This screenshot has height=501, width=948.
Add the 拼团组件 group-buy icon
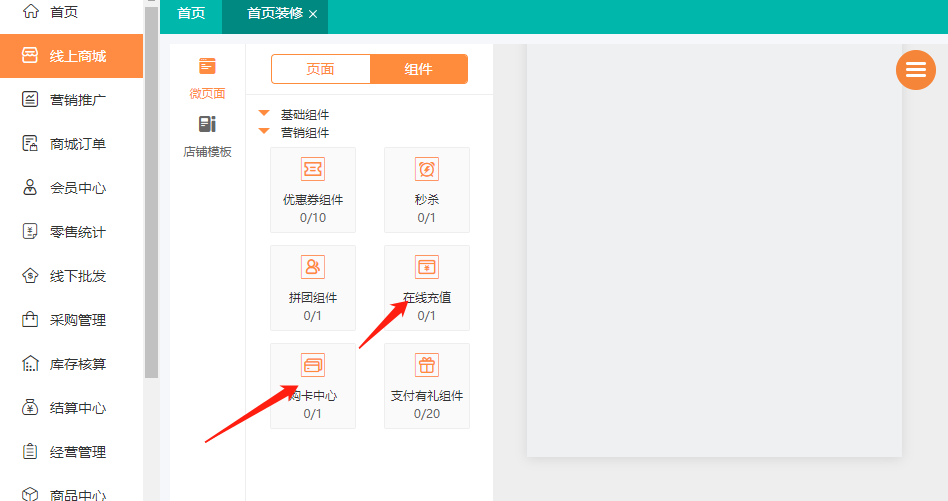[x=313, y=267]
